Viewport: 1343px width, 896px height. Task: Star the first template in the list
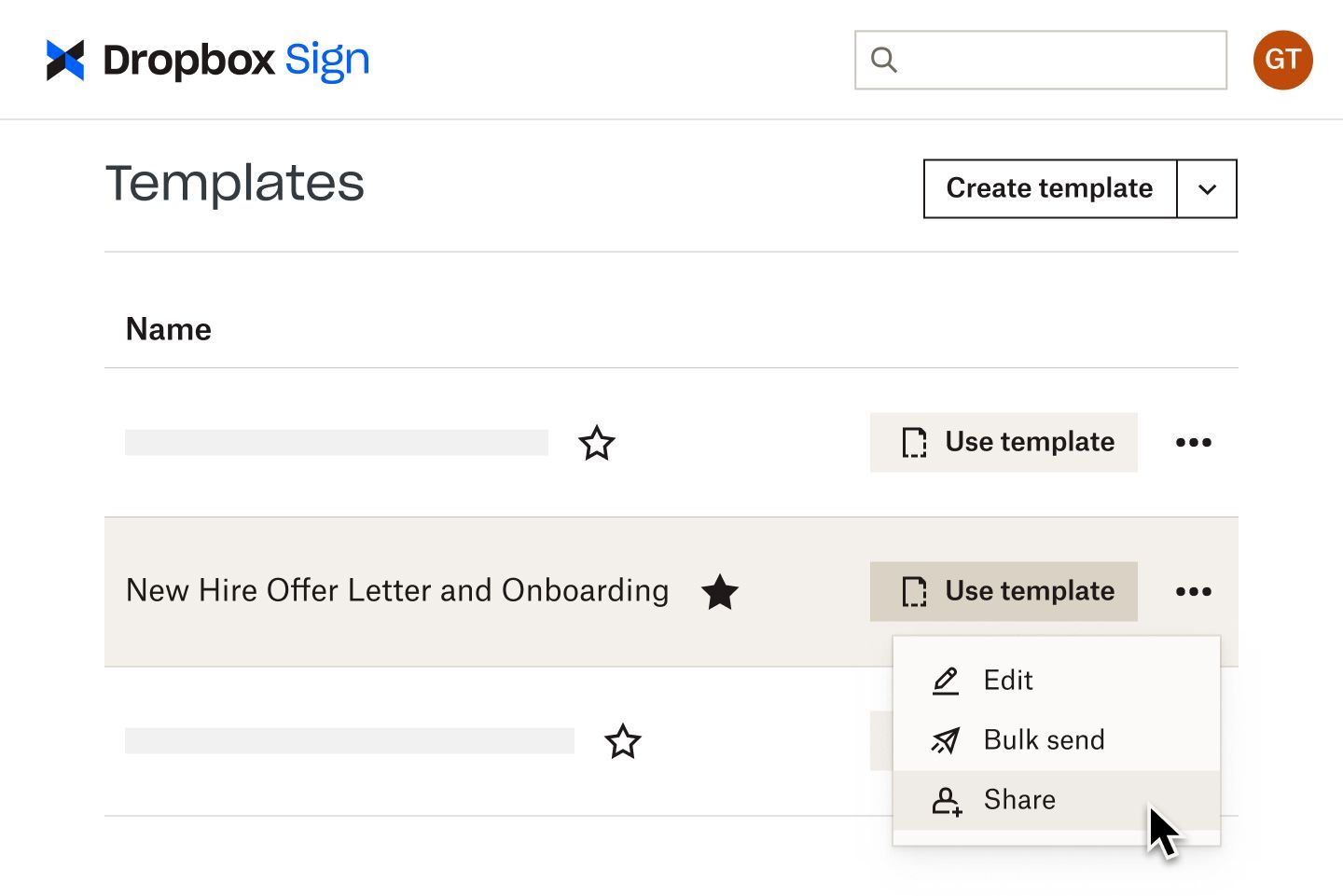597,443
